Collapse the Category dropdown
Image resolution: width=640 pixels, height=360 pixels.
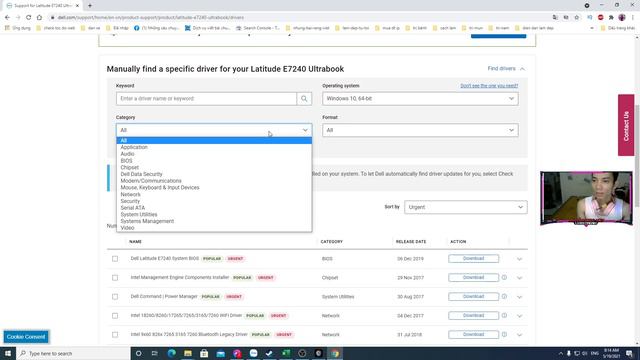coord(214,130)
